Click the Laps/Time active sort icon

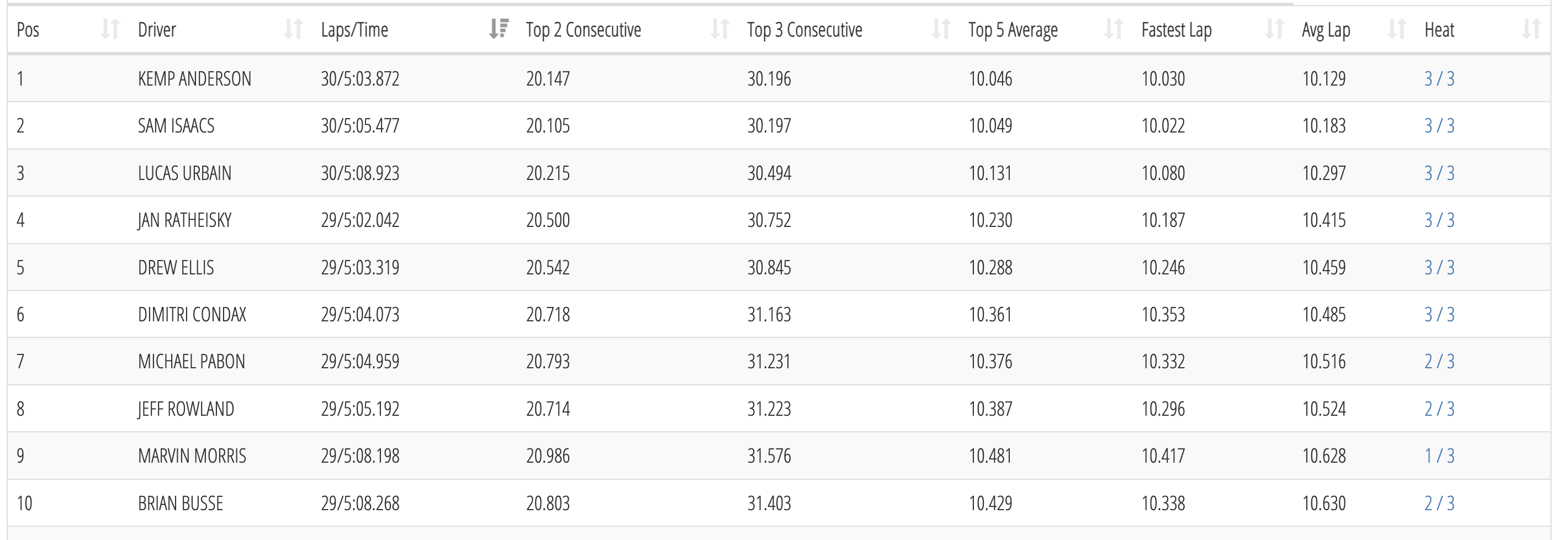[x=499, y=29]
